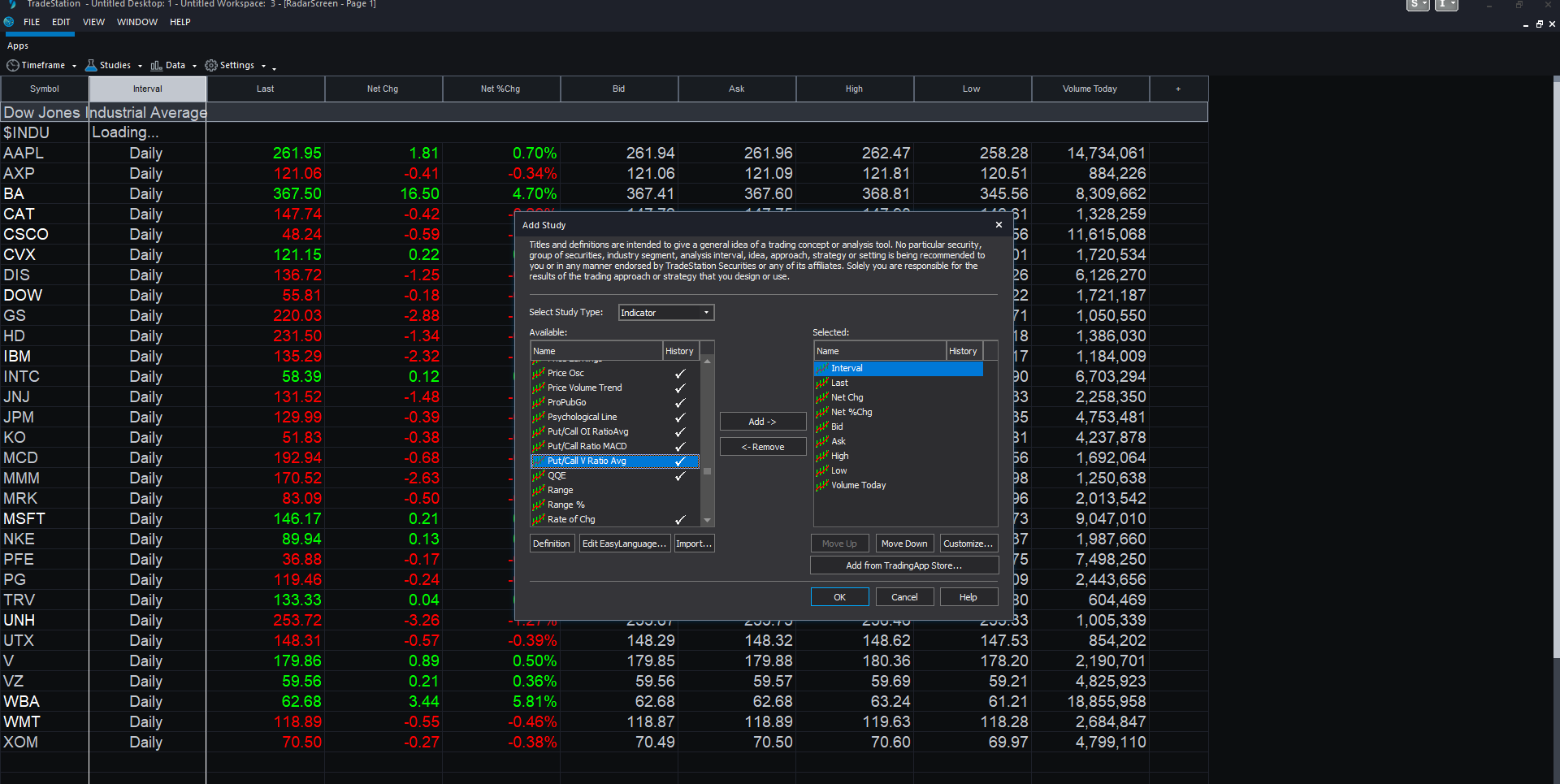The image size is (1560, 784).
Task: Click the Studies flask icon
Action: tap(91, 65)
